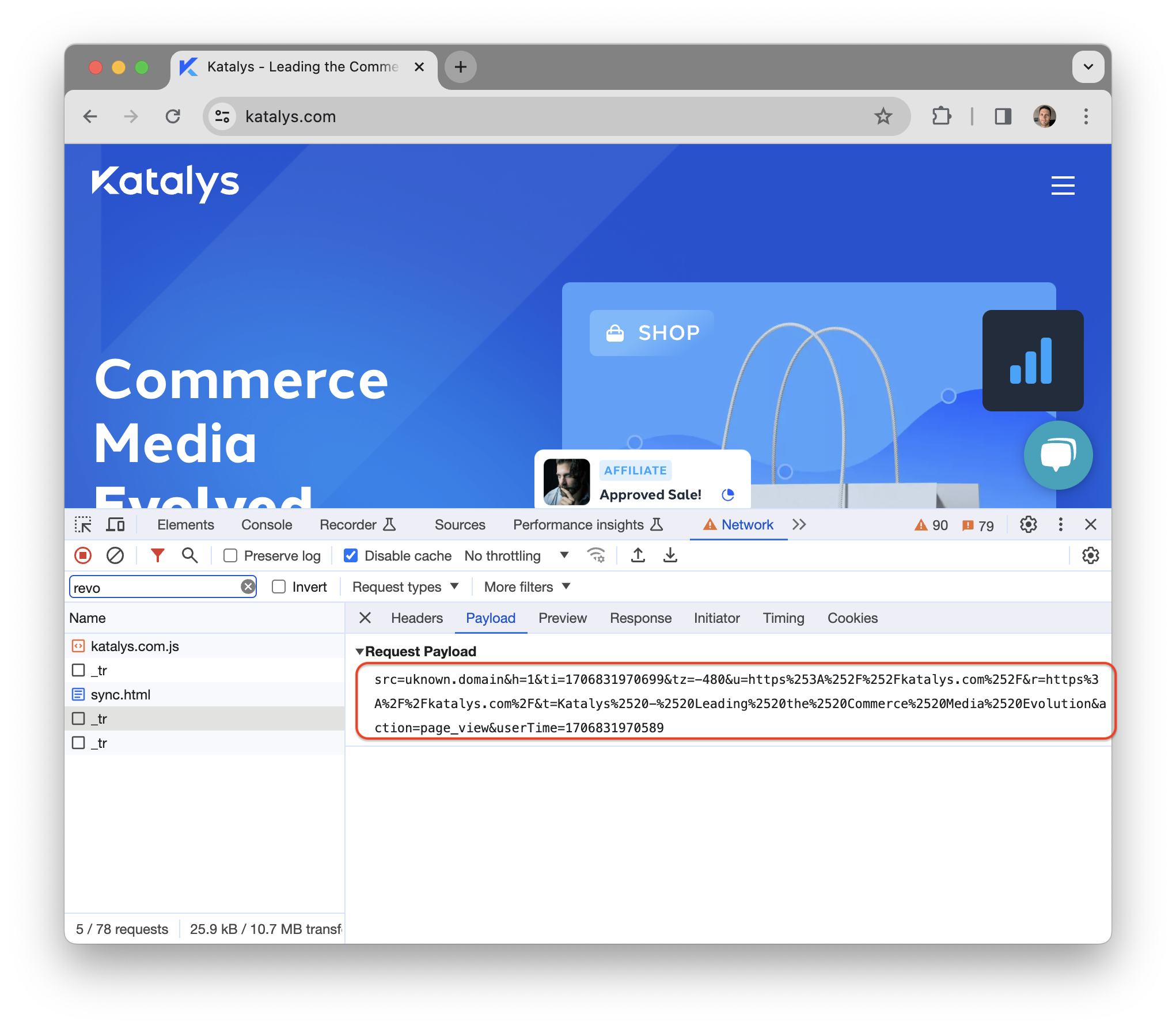Clear the network log
Viewport: 1176px width, 1029px height.
click(x=115, y=555)
